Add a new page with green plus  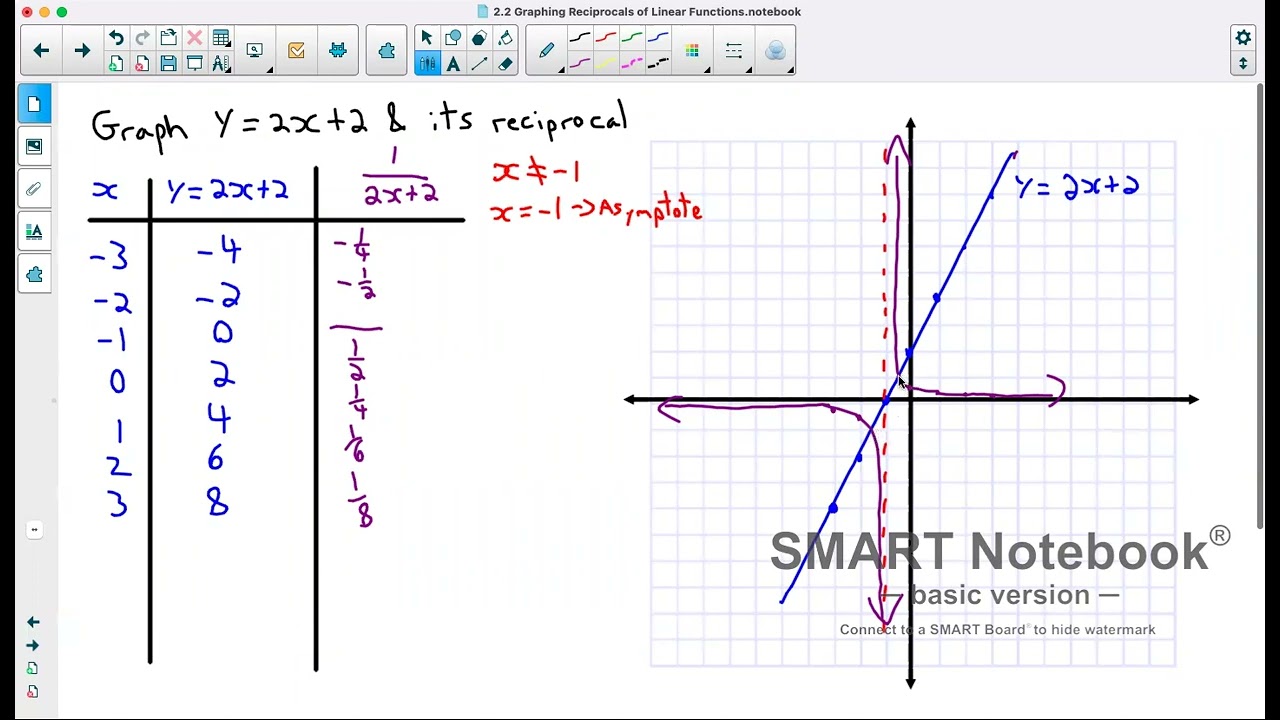(116, 63)
